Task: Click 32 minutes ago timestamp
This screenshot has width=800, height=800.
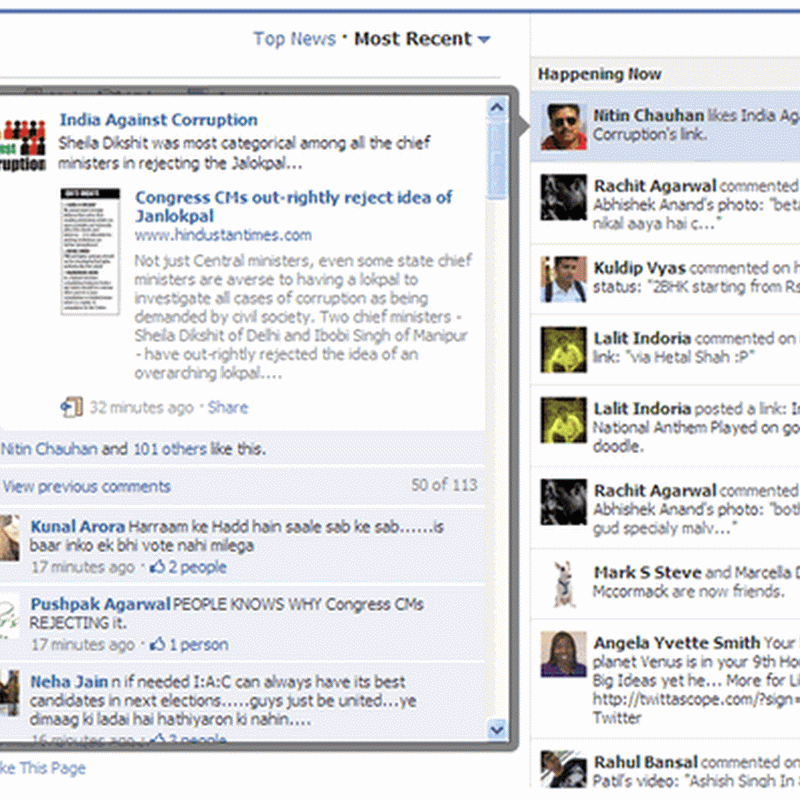Action: pos(142,407)
